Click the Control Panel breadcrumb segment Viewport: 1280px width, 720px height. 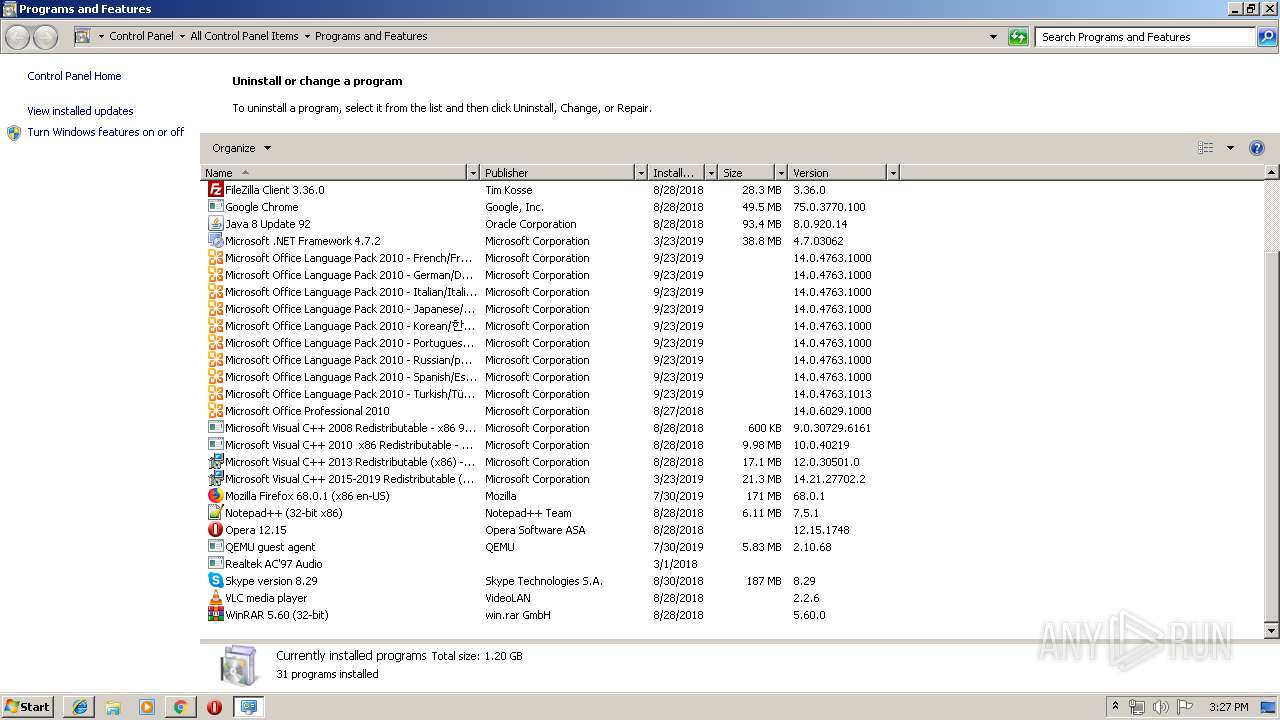point(141,36)
